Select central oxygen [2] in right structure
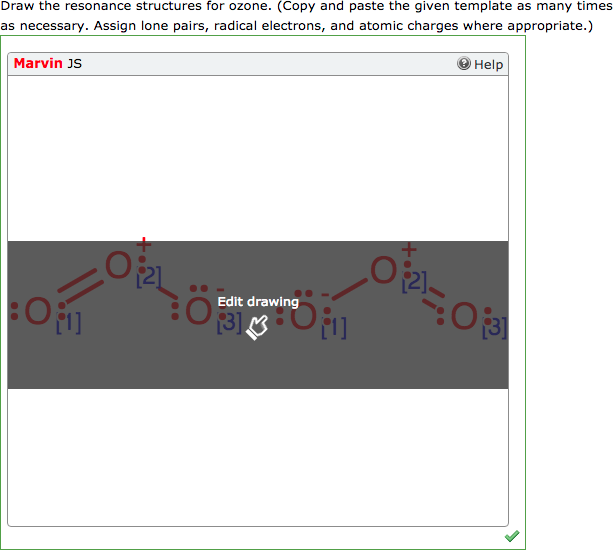Screen dimensions: 613x550 (384, 270)
